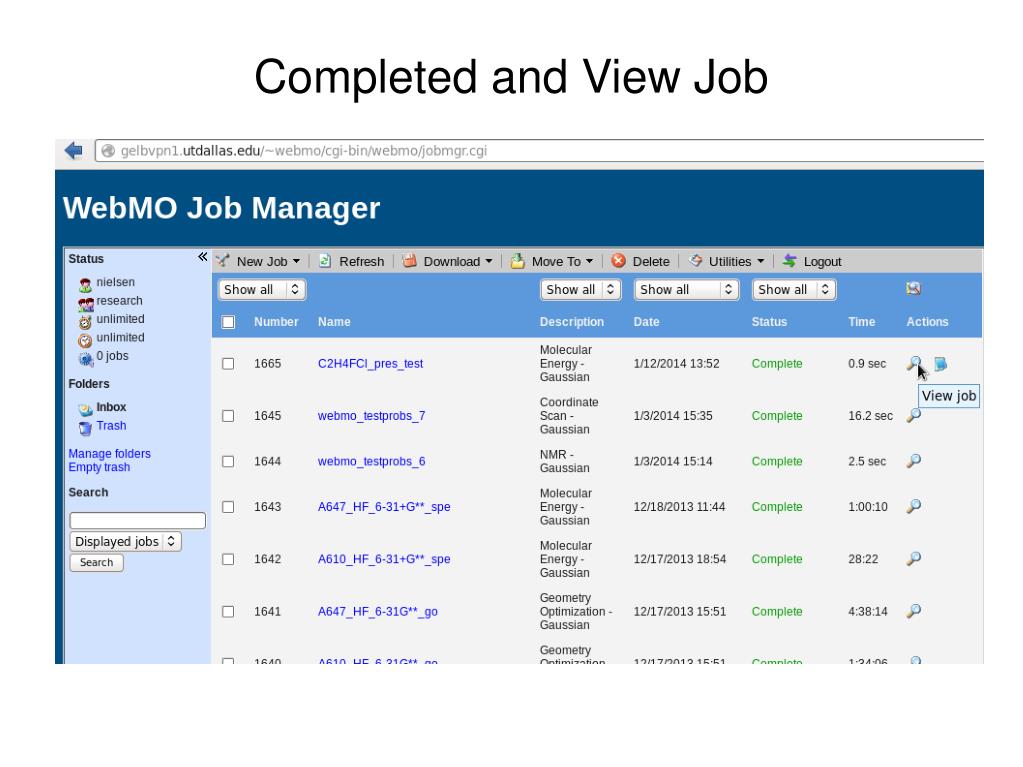The image size is (1023, 767).
Task: Click the globe icon in address bar
Action: (108, 151)
